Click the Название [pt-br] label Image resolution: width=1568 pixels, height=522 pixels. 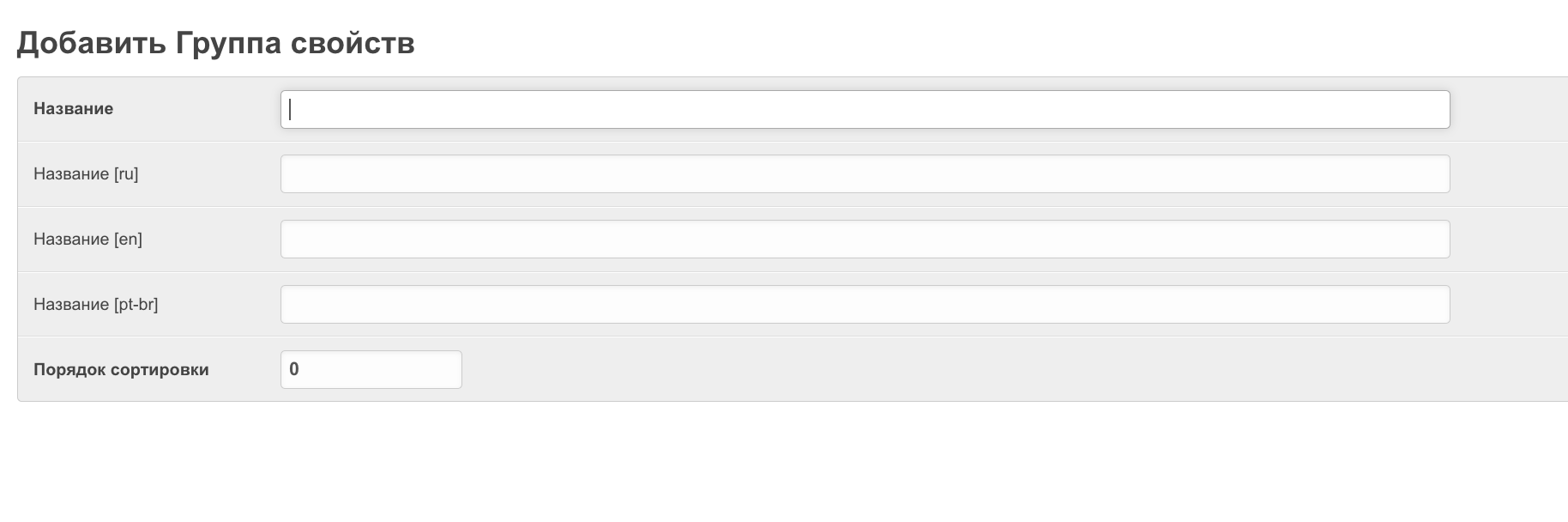95,305
